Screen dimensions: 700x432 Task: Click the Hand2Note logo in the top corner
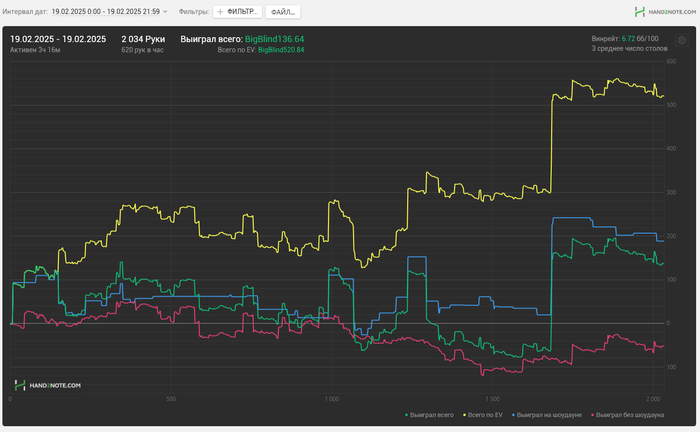click(665, 12)
